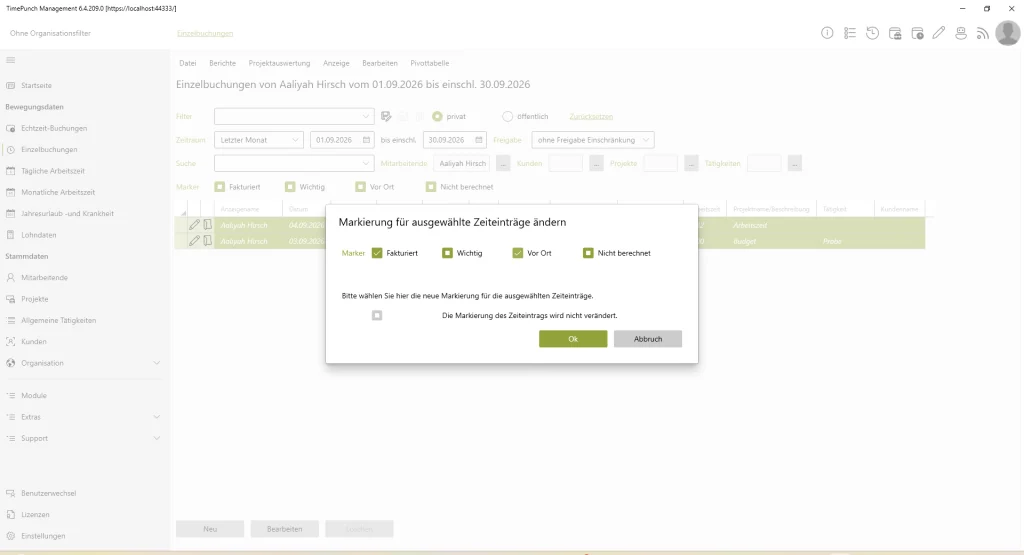This screenshot has width=1024, height=555.
Task: Click book icon in the 03.09.2026 row
Action: 208,241
